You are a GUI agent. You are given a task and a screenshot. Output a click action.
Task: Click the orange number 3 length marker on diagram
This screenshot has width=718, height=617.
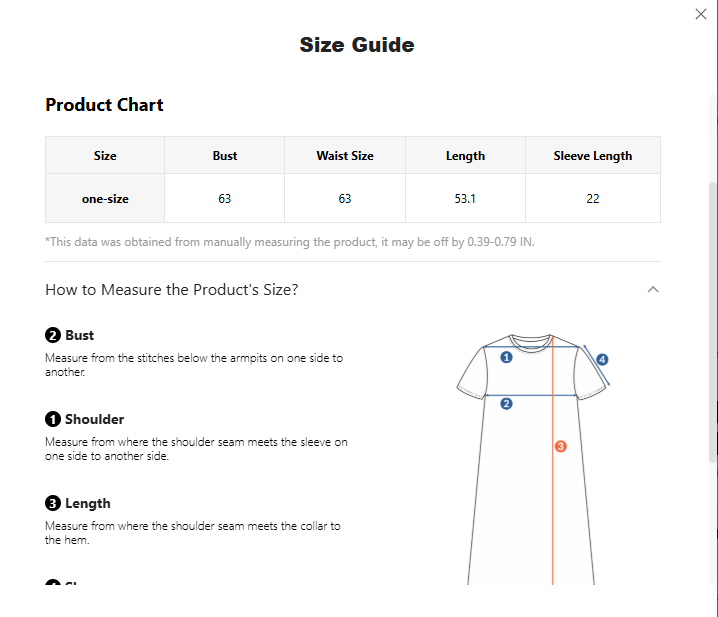(x=560, y=446)
